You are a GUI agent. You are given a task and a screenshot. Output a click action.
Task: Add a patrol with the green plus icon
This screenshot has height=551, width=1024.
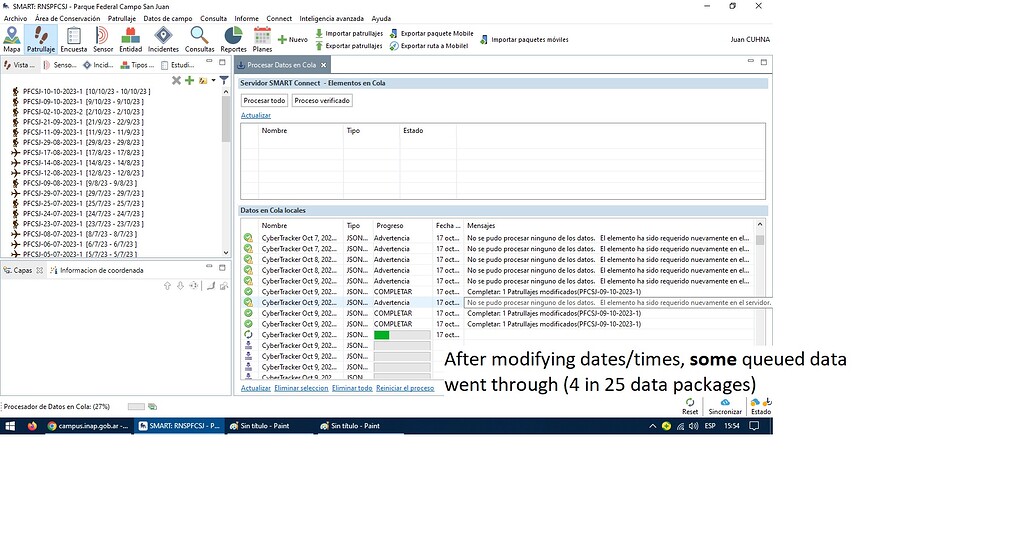(x=189, y=80)
